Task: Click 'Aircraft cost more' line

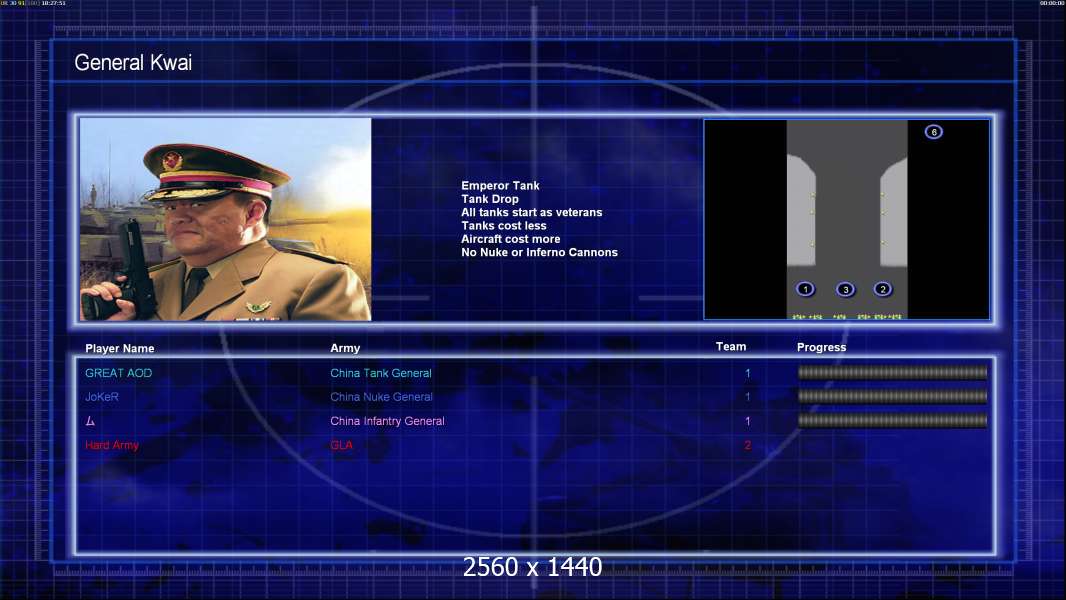Action: click(511, 239)
